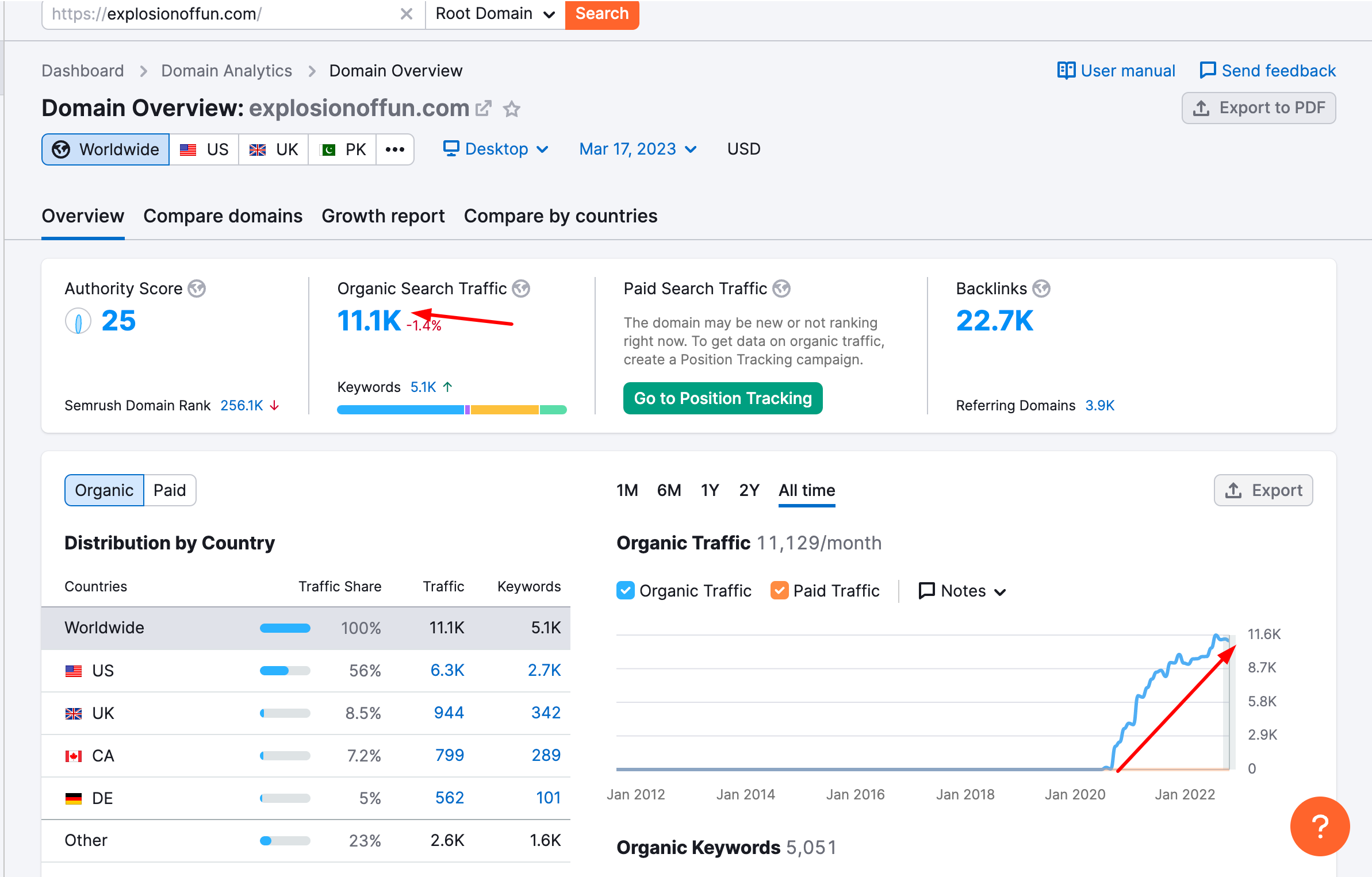Click the desktop monitor icon
Viewport: 1372px width, 877px height.
point(451,148)
